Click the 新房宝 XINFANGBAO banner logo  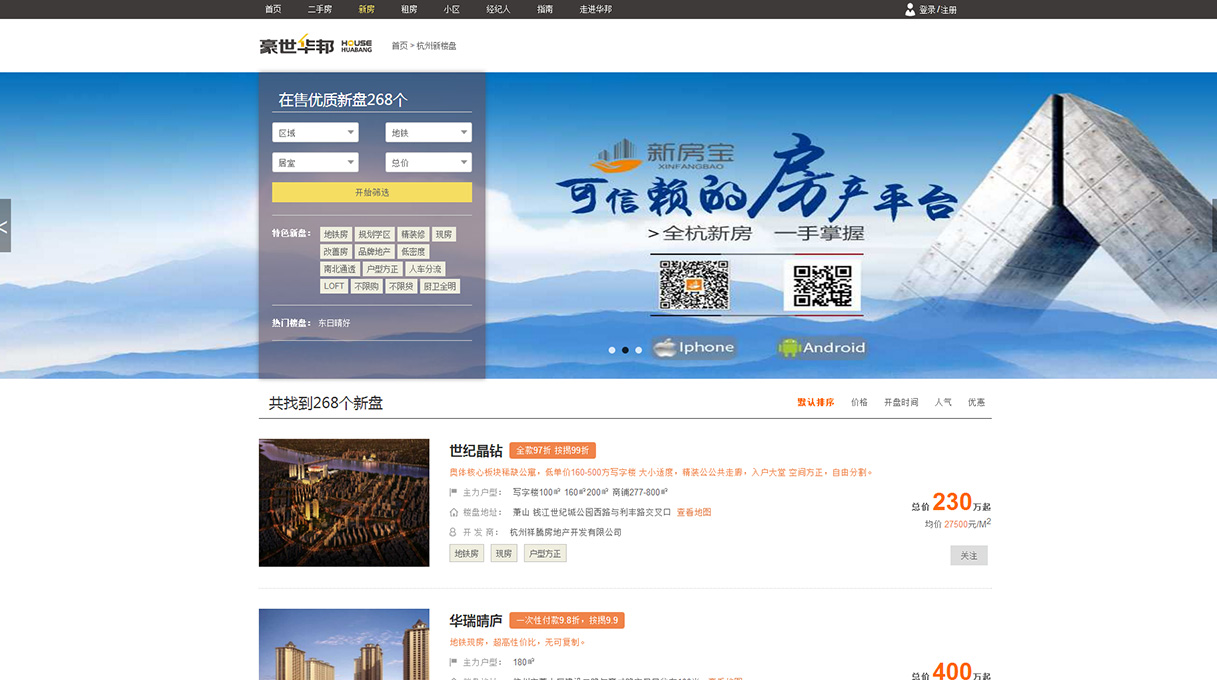pos(662,157)
